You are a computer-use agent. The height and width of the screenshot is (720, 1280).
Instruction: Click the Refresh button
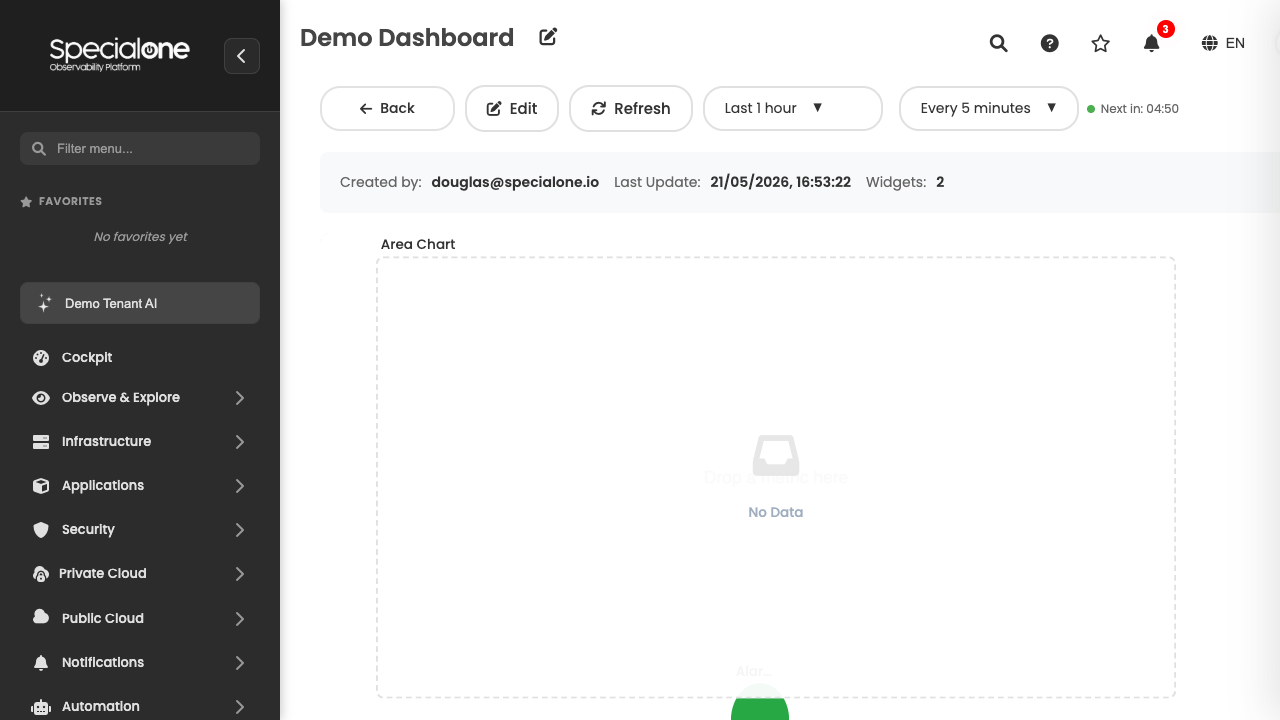tap(631, 108)
